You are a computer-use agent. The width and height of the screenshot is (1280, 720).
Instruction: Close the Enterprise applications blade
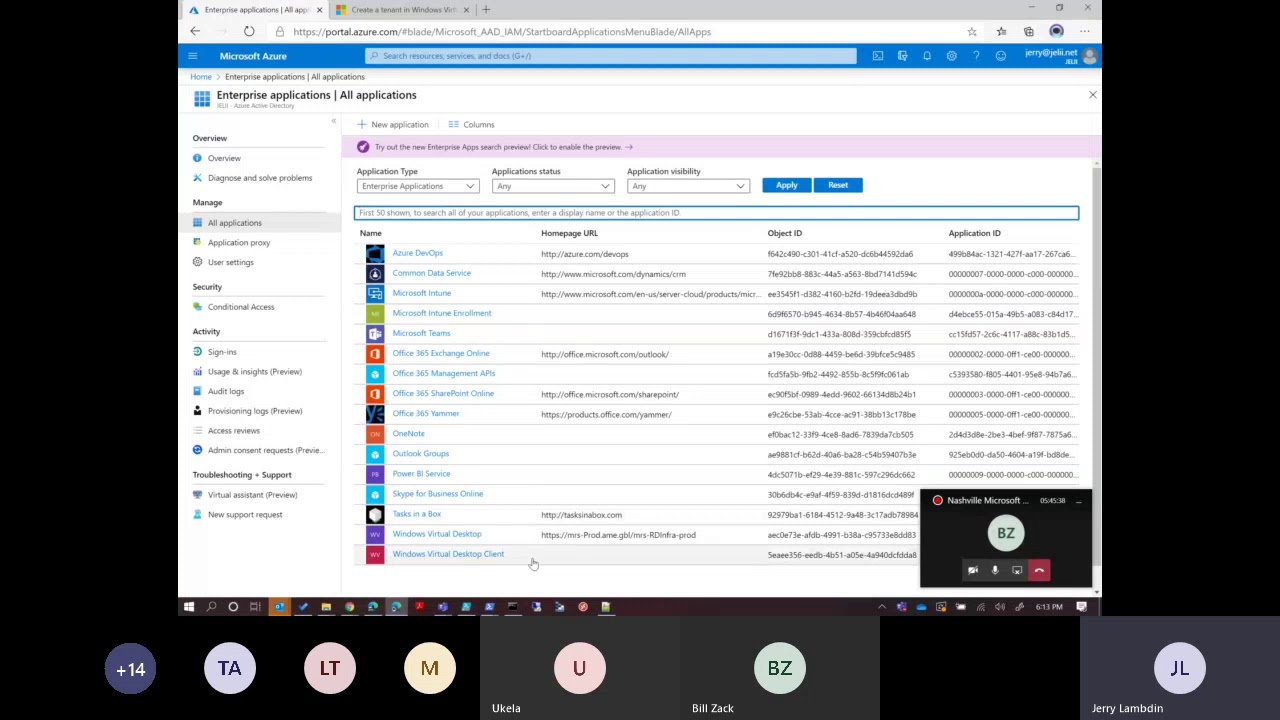(x=1092, y=95)
